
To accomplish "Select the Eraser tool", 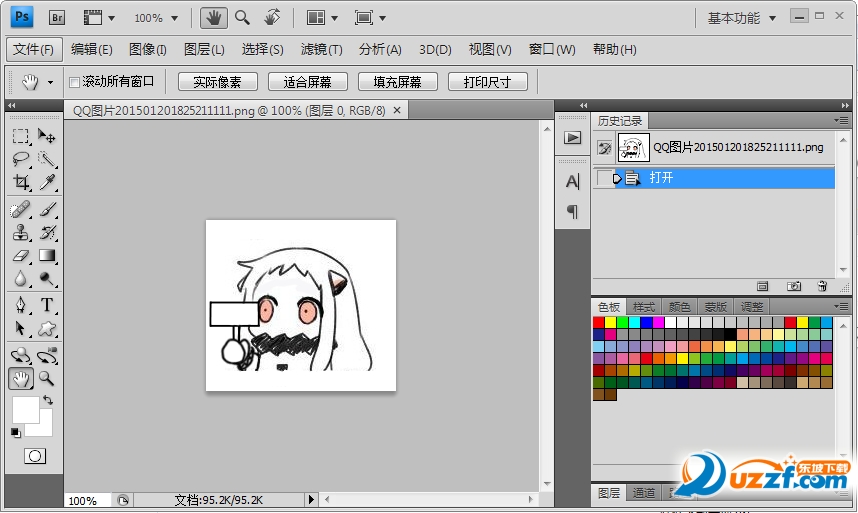I will pos(21,256).
